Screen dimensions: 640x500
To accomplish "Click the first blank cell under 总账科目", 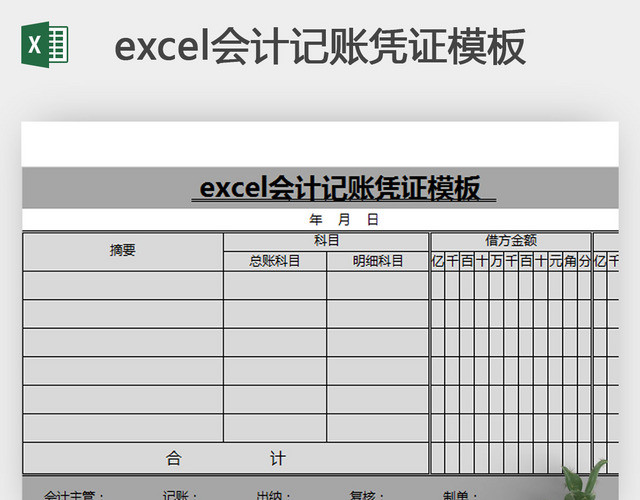I will (x=275, y=285).
